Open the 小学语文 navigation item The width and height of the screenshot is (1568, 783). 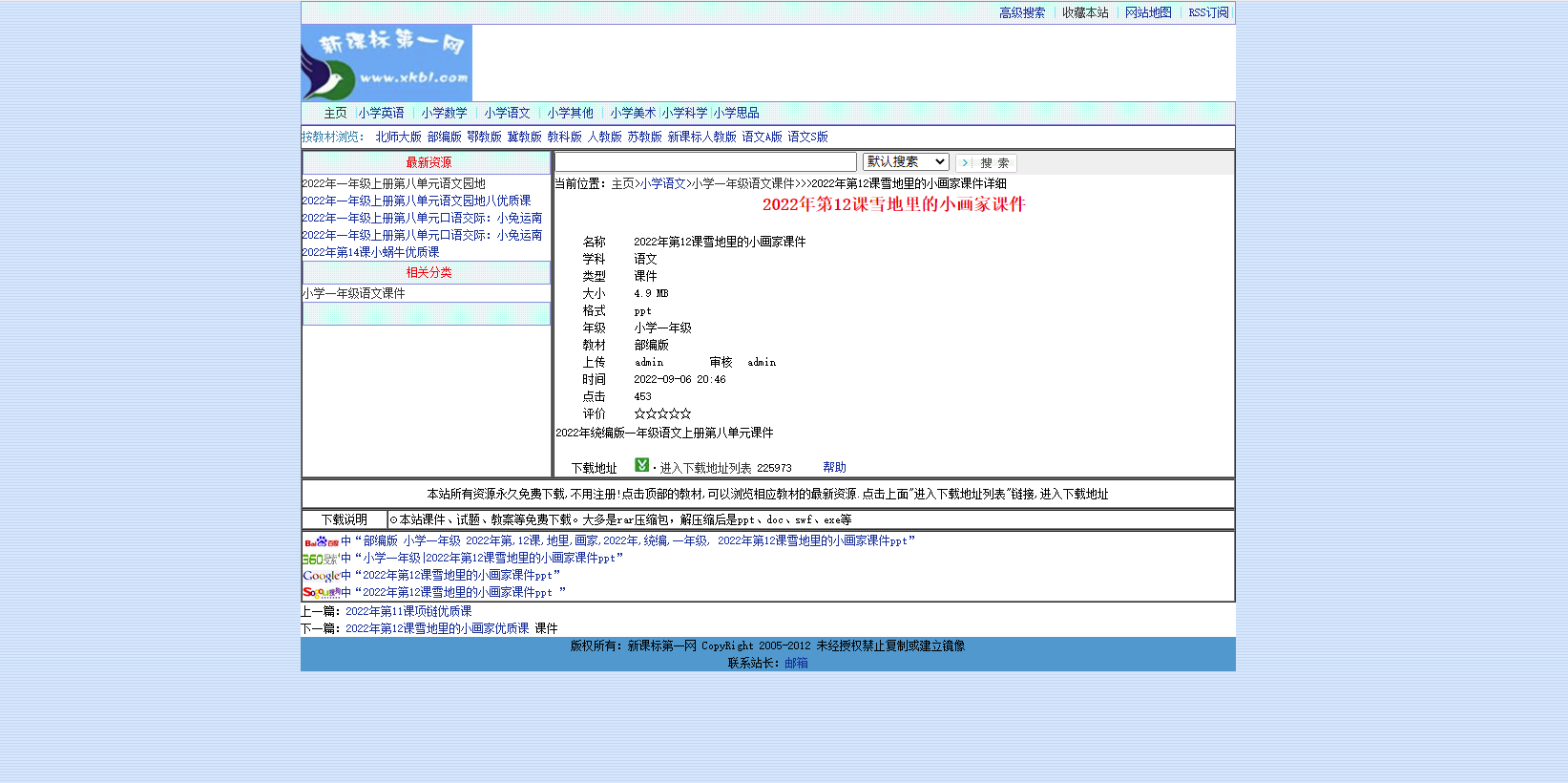coord(507,113)
